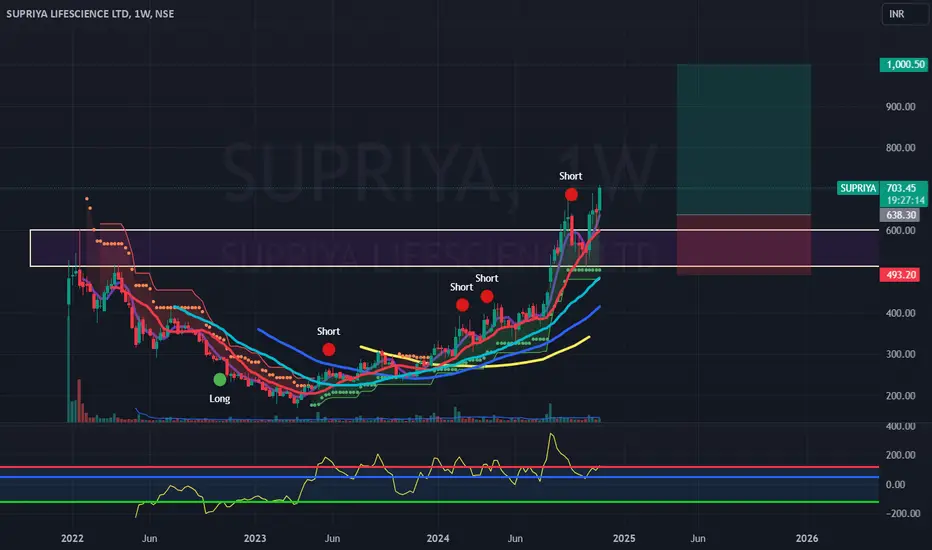Click the 800.00 price axis label
The height and width of the screenshot is (550, 932).
coord(900,147)
